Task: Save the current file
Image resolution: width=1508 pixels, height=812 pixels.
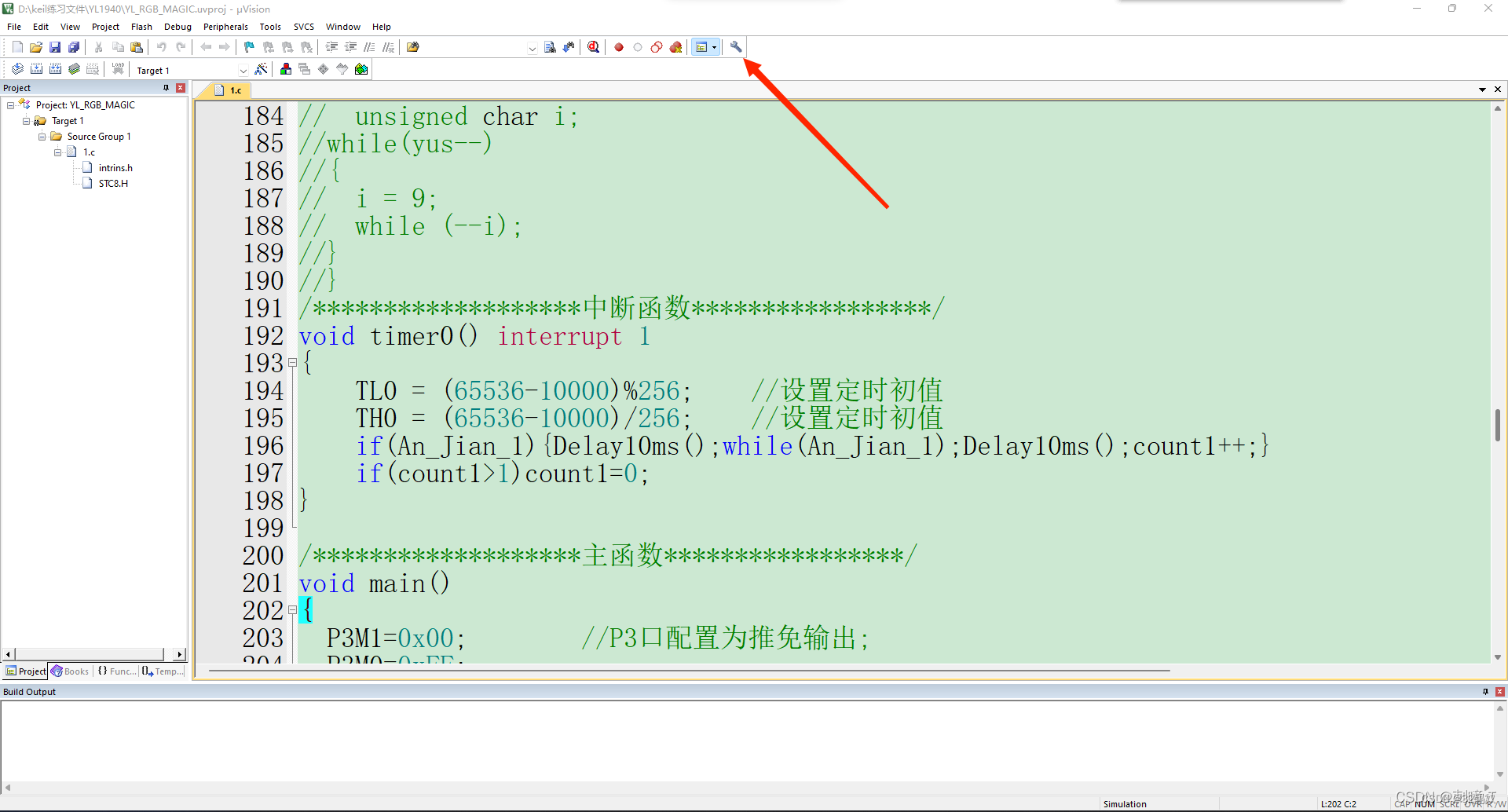Action: 55,47
